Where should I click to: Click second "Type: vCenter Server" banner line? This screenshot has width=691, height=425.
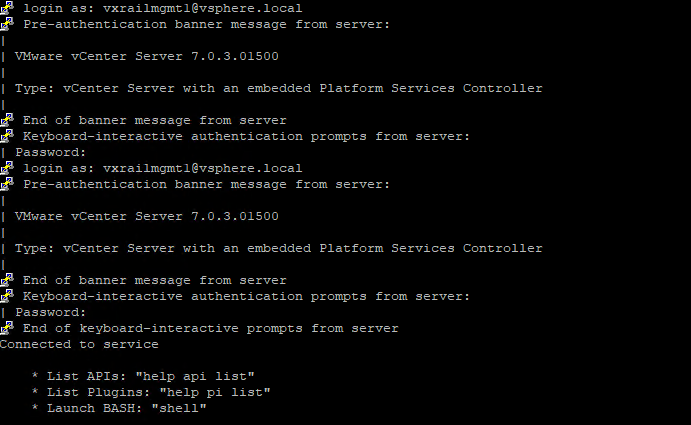click(x=278, y=248)
